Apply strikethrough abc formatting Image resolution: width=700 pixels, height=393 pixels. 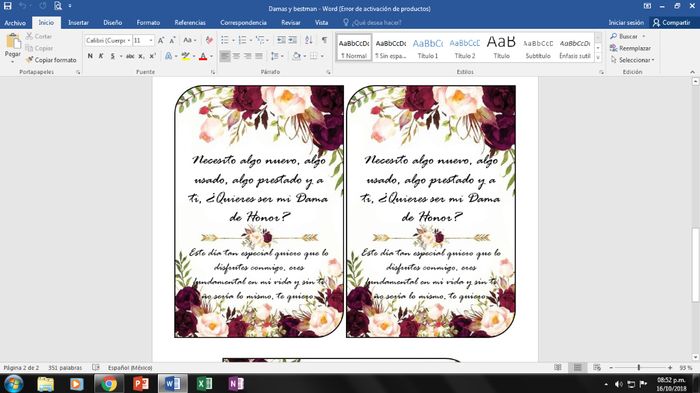[129, 56]
